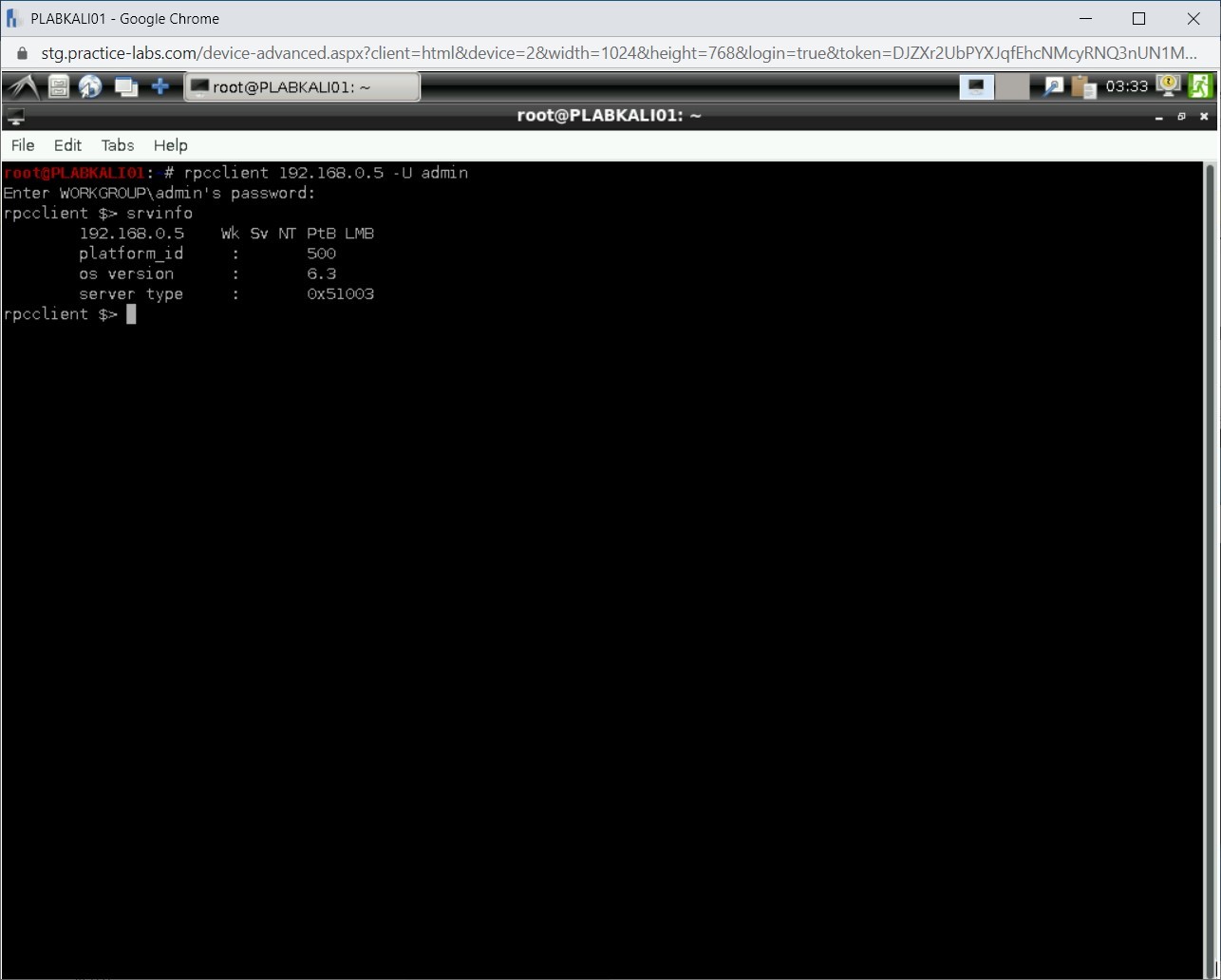Open the terminal Help menu
This screenshot has width=1221, height=980.
tap(171, 145)
